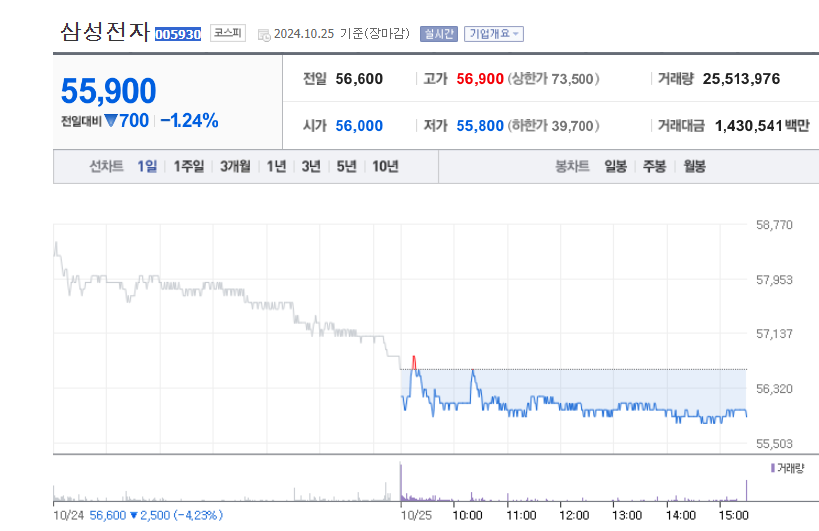819x531 pixels.
Task: Click the 코스피 market badge
Action: click(228, 33)
